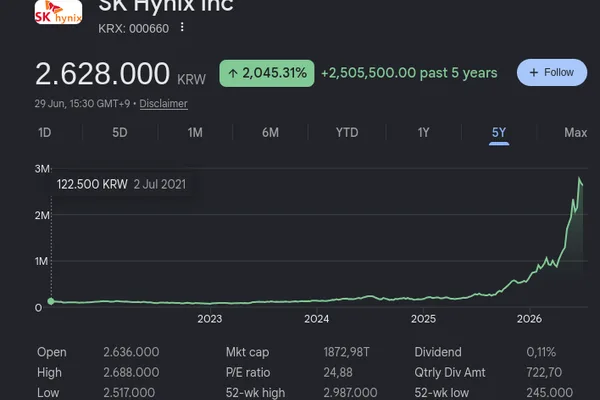The height and width of the screenshot is (400, 600).
Task: Click the "2 Jul 2021" tooltip date
Action: (x=160, y=184)
